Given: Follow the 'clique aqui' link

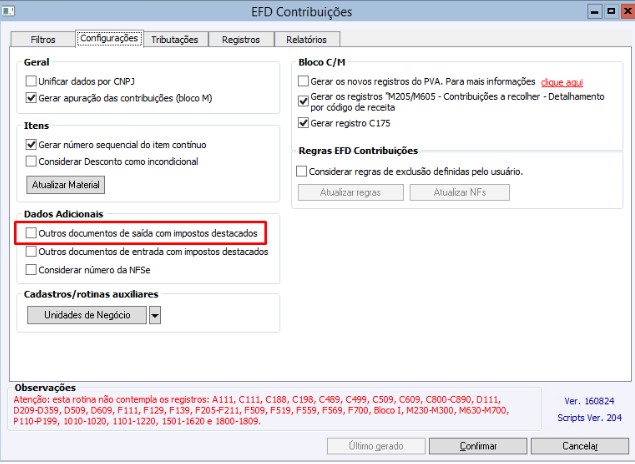Looking at the screenshot, I should pos(562,82).
